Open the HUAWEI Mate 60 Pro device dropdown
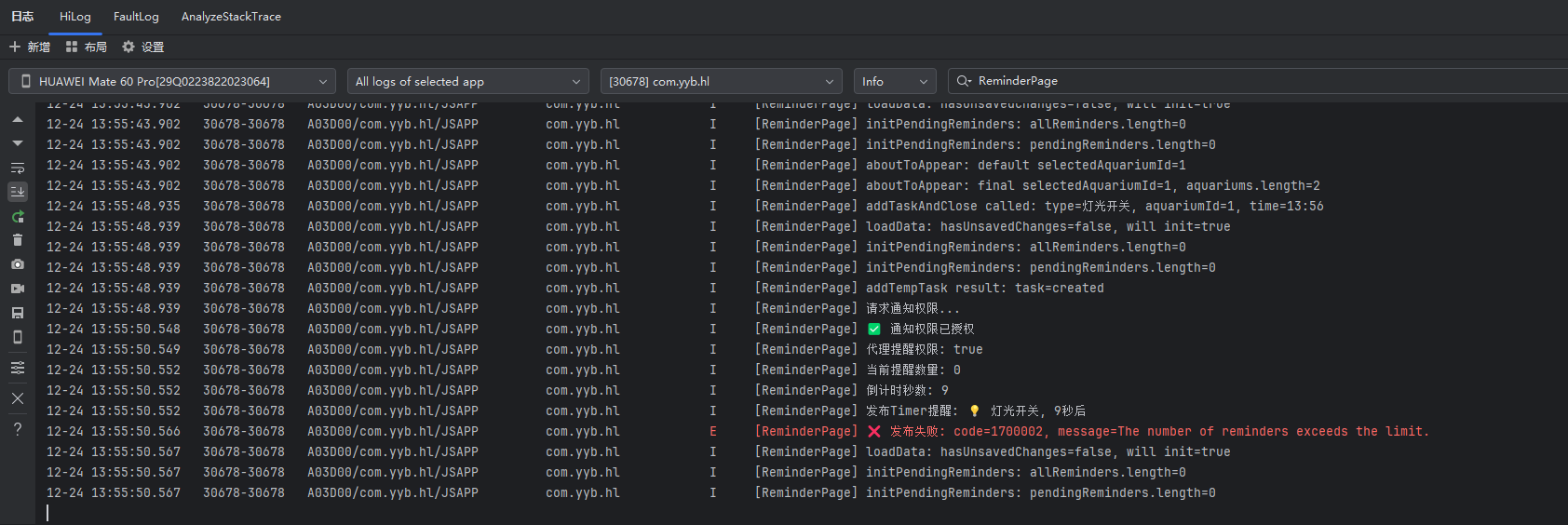The width and height of the screenshot is (1568, 525). click(172, 82)
